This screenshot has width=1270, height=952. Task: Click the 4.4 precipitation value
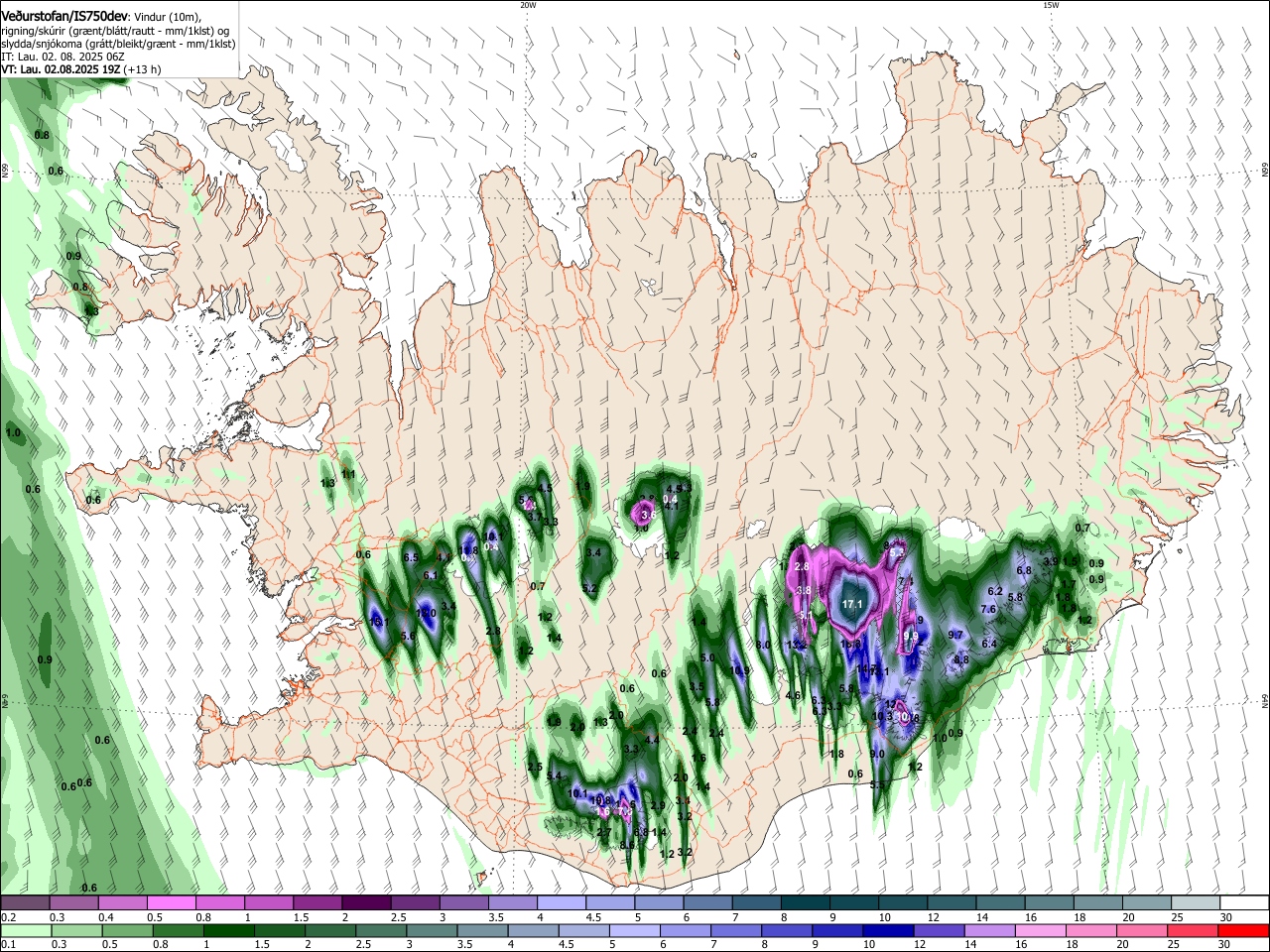(x=652, y=740)
